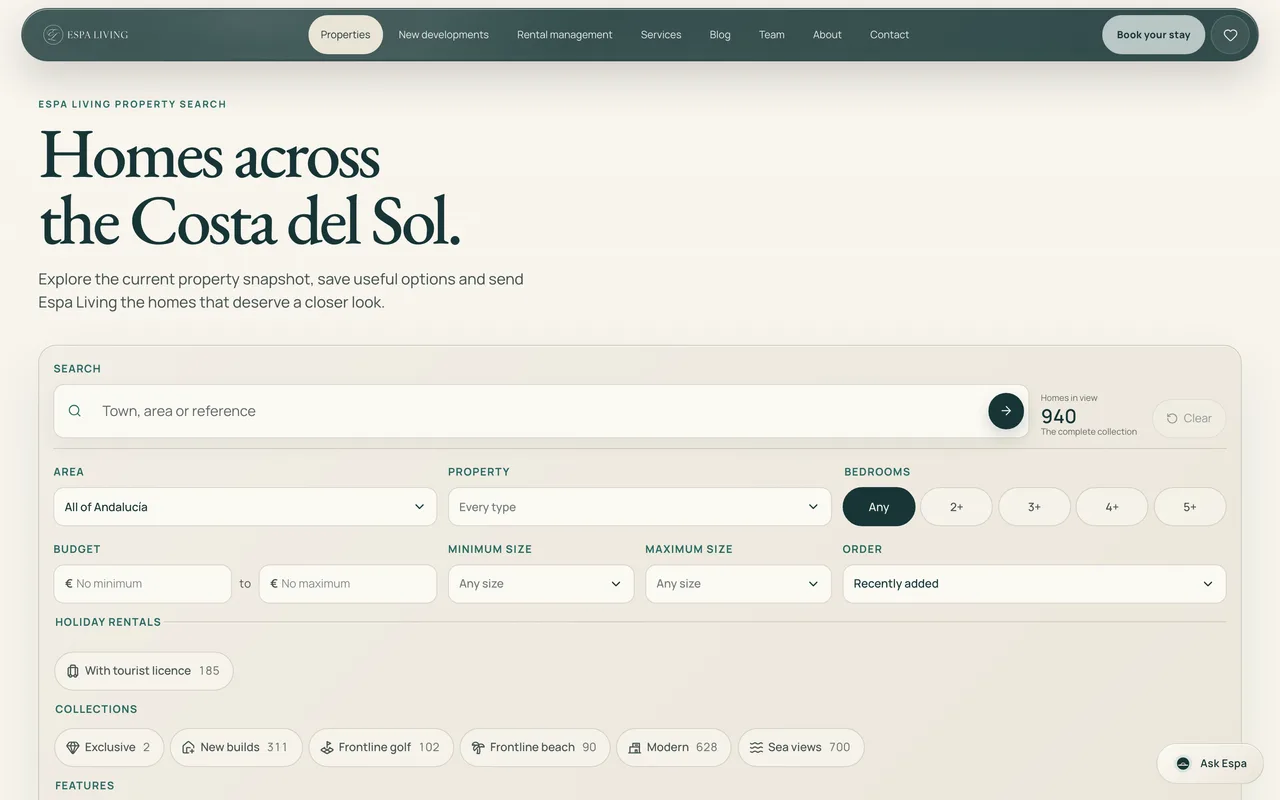Open the Services nav item
Viewport: 1280px width, 800px height.
click(661, 35)
